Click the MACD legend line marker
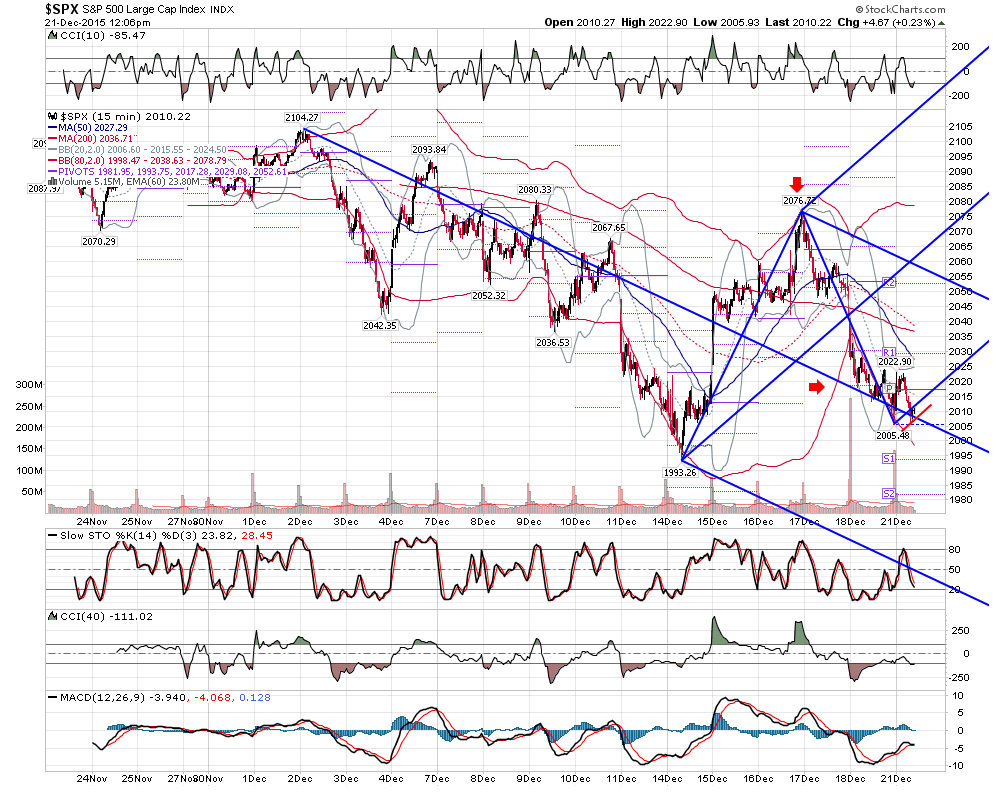 pyautogui.click(x=53, y=698)
